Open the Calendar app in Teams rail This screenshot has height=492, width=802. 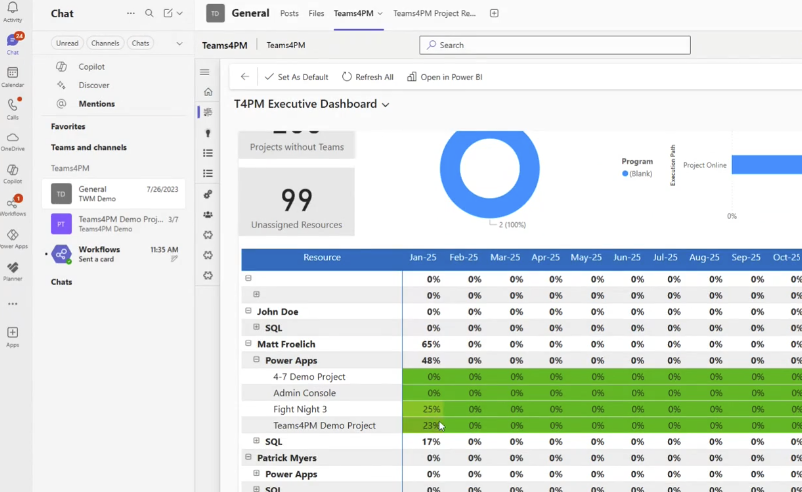pos(13,76)
